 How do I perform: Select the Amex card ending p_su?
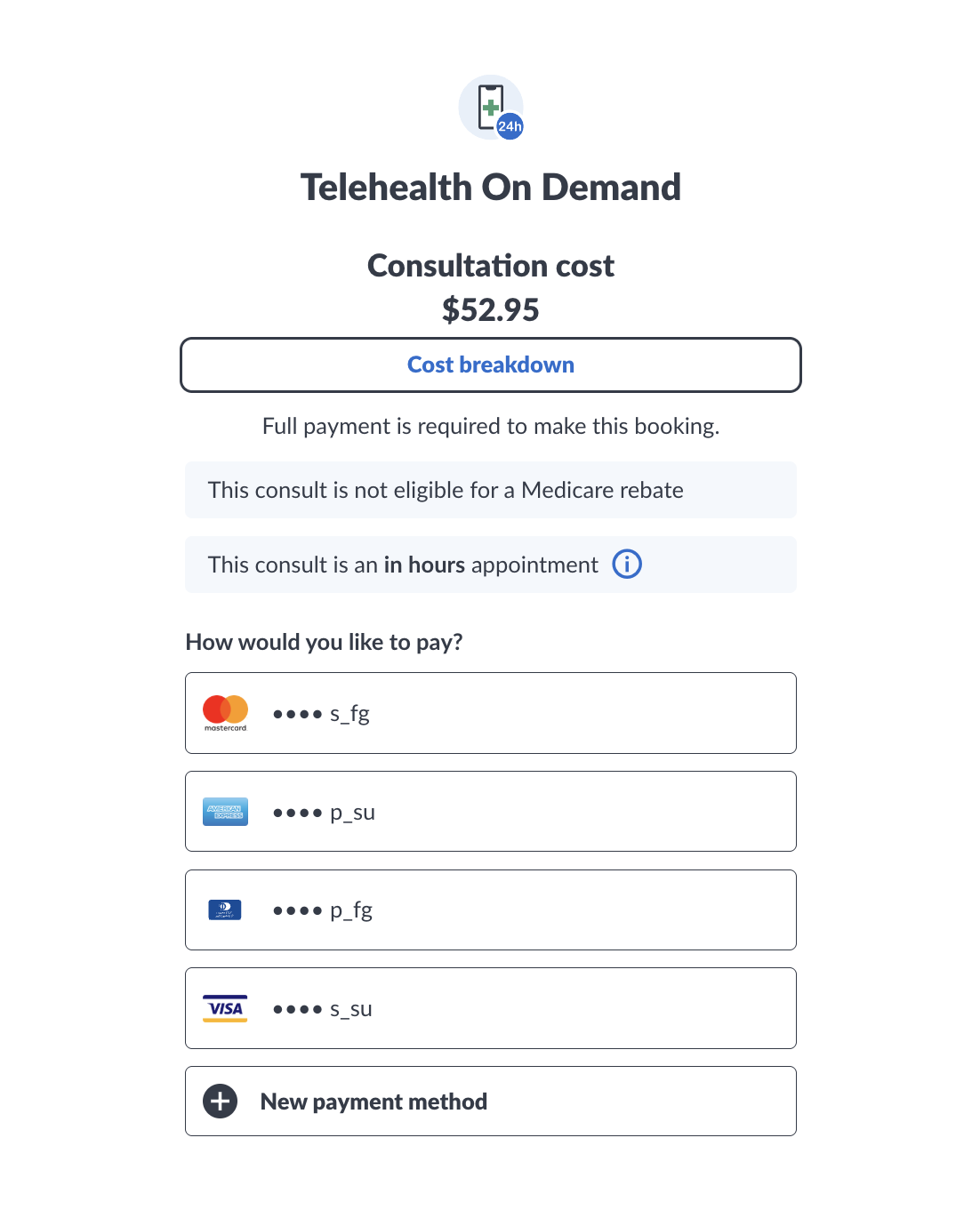(490, 811)
